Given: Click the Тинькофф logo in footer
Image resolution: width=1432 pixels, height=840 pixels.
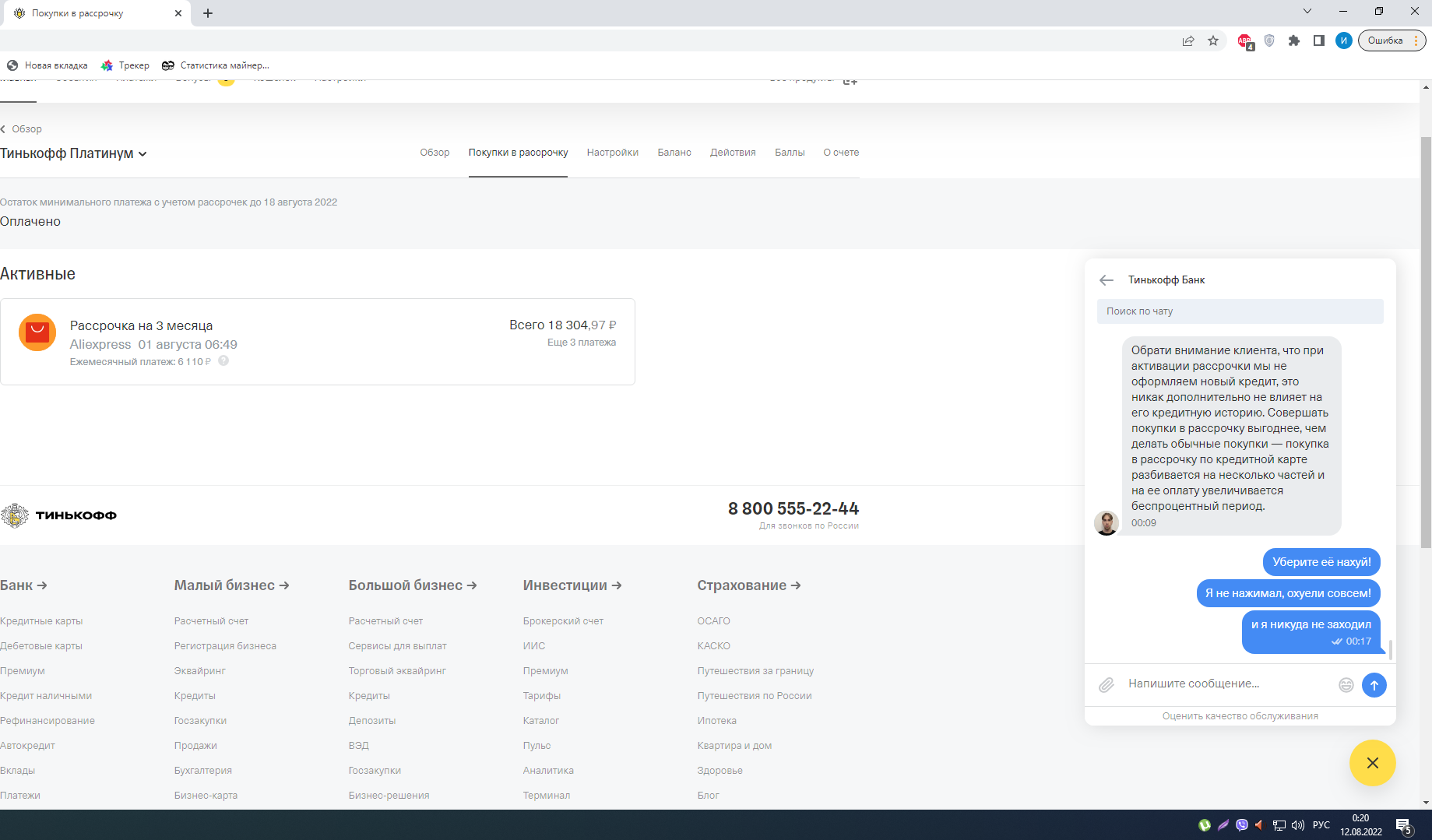Looking at the screenshot, I should coord(58,515).
